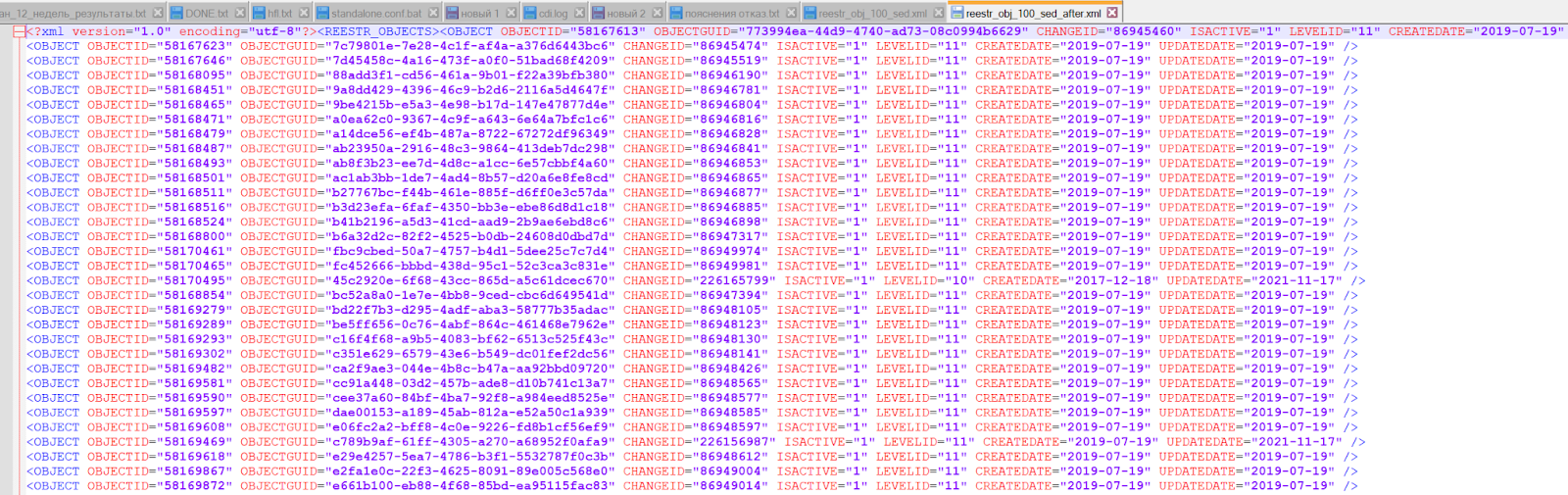1568x495 pixels.
Task: Click OBJECTGUID starting with 88add3f1
Action: coord(470,75)
